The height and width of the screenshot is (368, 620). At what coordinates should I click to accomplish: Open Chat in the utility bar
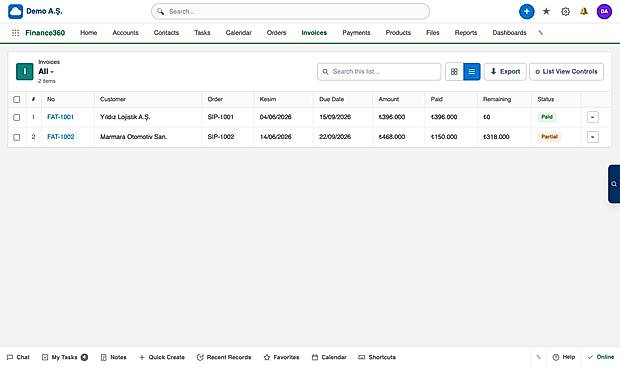pyautogui.click(x=18, y=357)
